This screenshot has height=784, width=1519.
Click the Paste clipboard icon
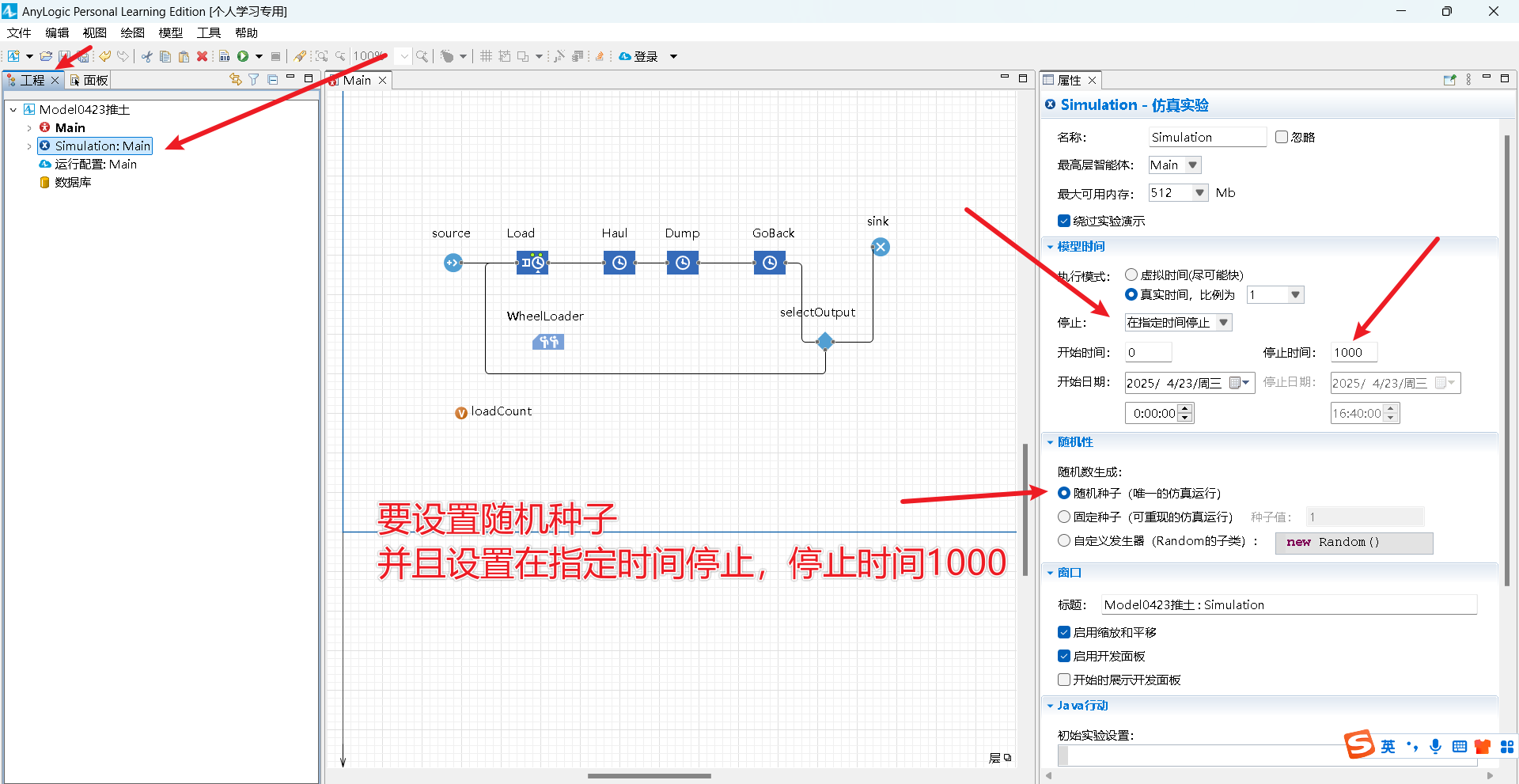tap(184, 56)
